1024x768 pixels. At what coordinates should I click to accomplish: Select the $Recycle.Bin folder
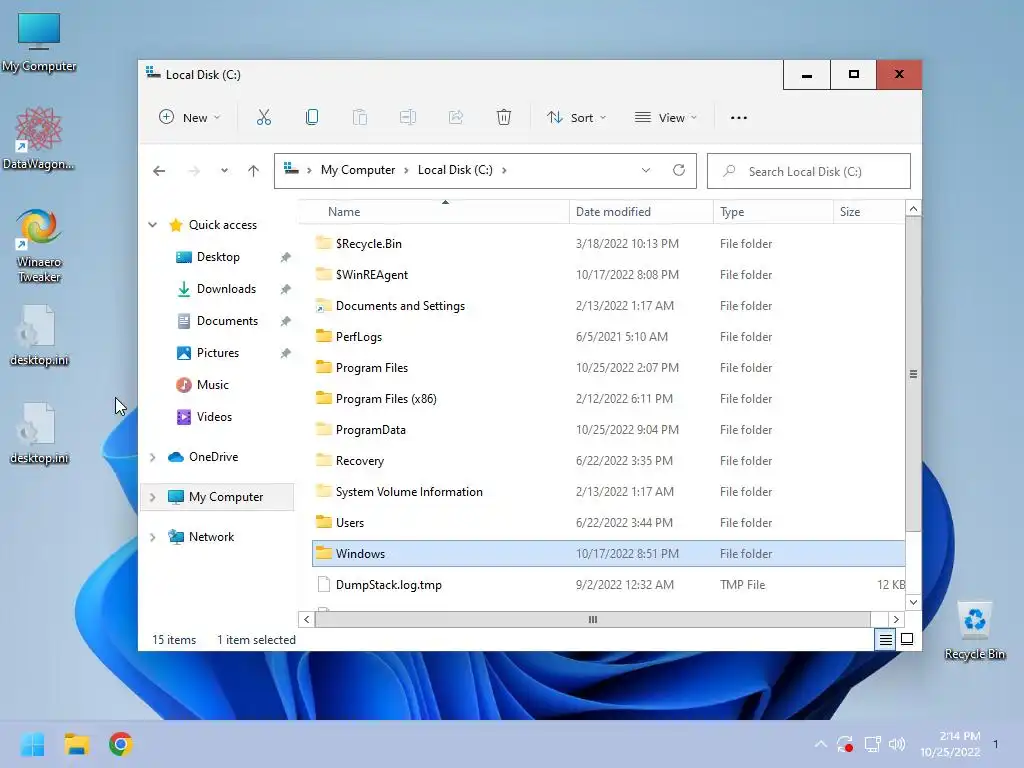tap(608, 244)
